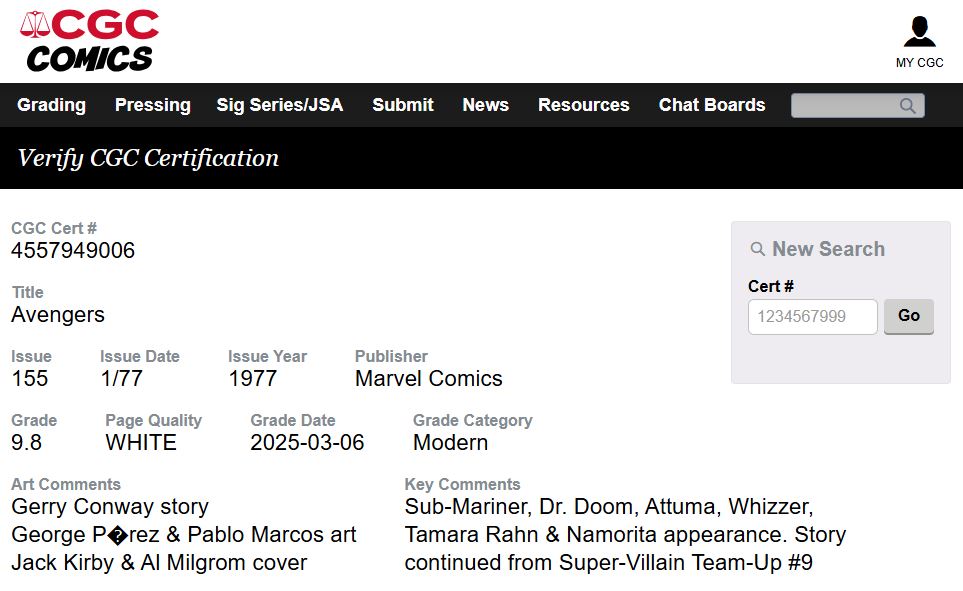
Task: Open My CGC account icon
Action: tap(919, 32)
